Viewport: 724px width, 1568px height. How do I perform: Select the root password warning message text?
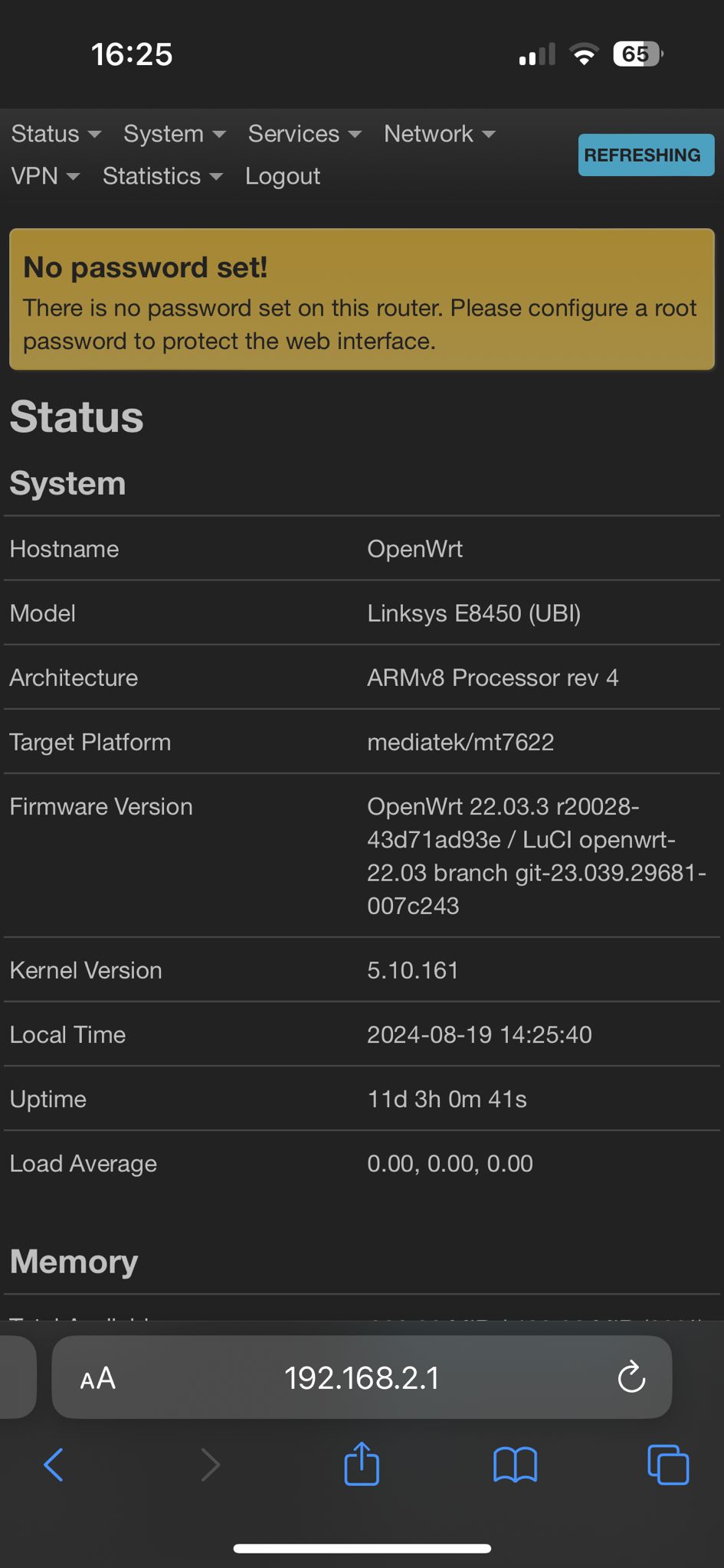(360, 325)
